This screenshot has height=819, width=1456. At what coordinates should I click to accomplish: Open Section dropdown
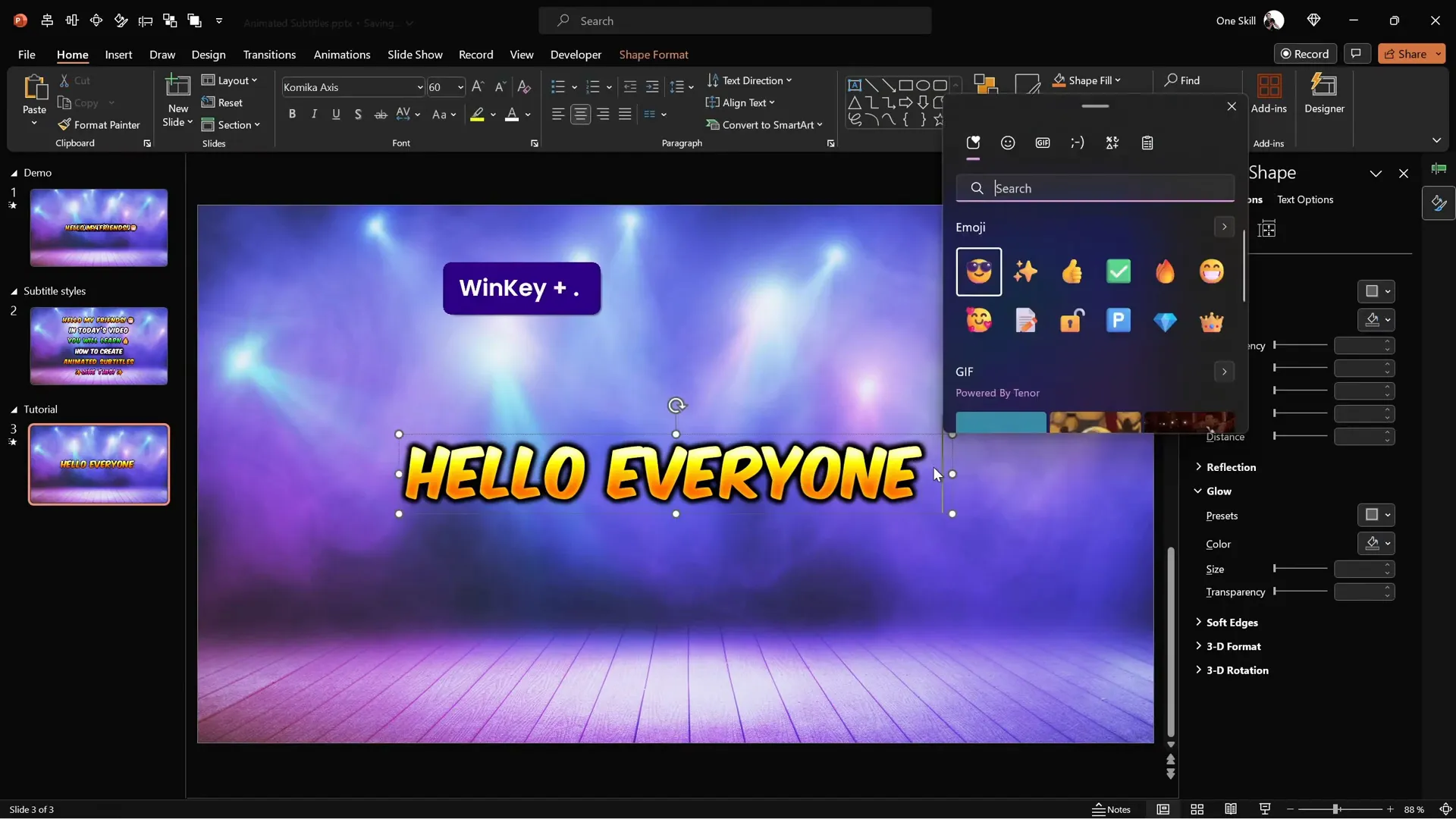click(x=231, y=124)
